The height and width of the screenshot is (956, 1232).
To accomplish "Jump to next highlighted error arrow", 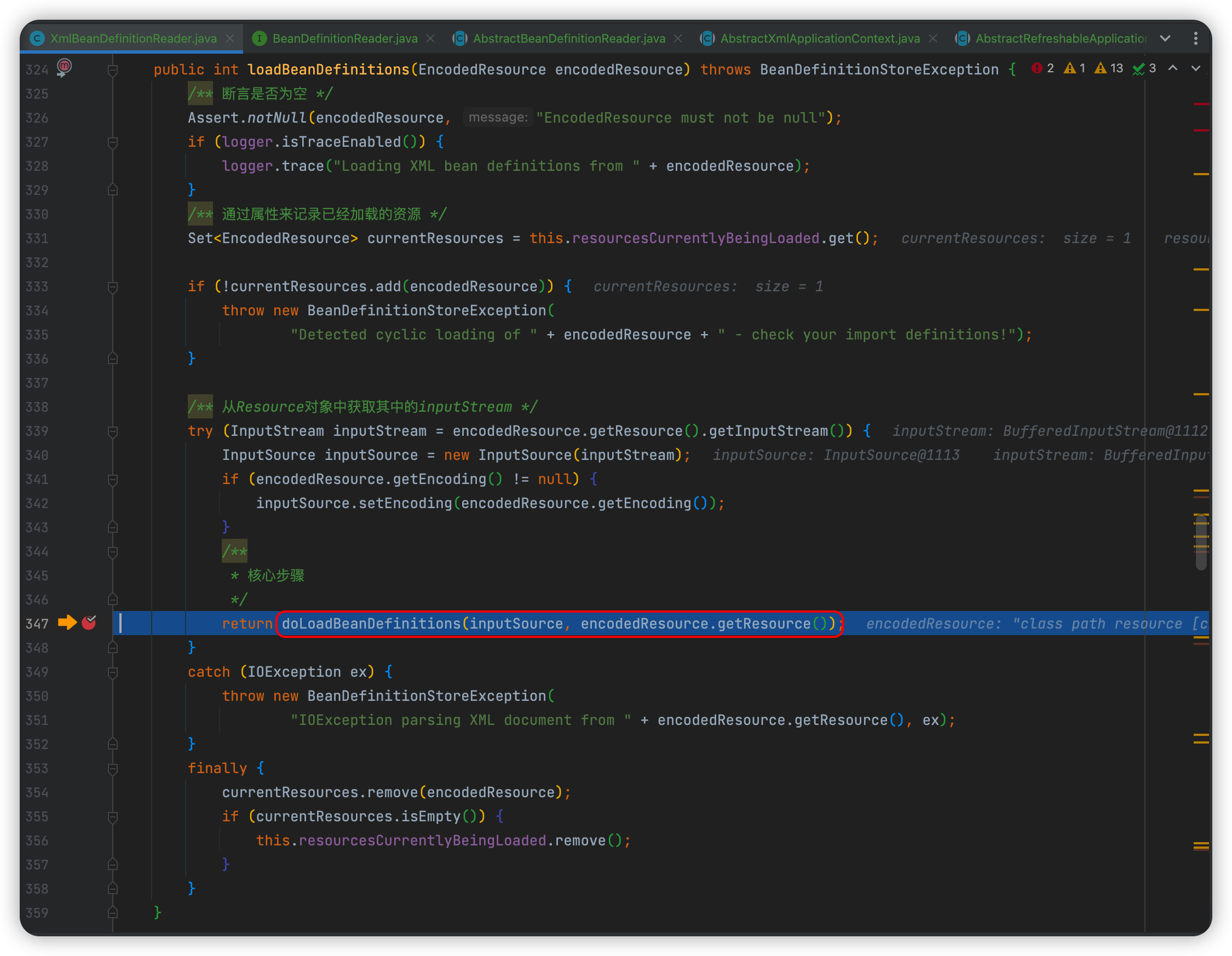I will click(x=1195, y=68).
